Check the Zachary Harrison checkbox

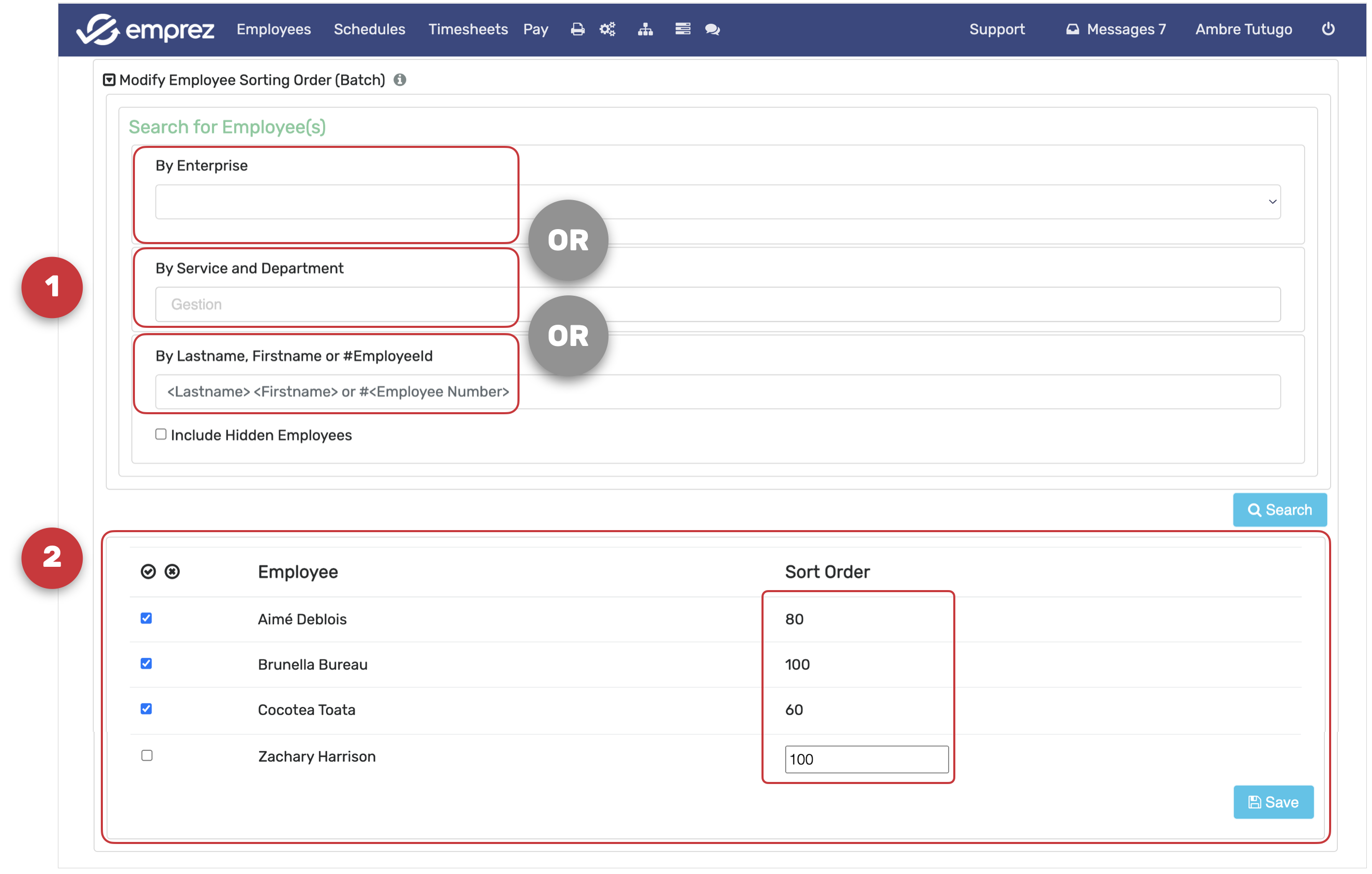[x=147, y=756]
